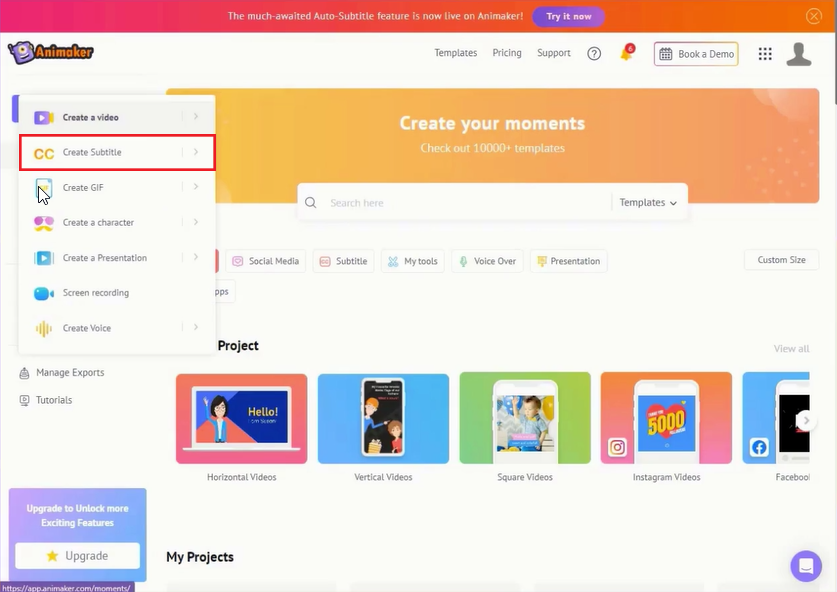Select Create a Presentation menu item
This screenshot has height=592, width=837.
pyautogui.click(x=117, y=258)
